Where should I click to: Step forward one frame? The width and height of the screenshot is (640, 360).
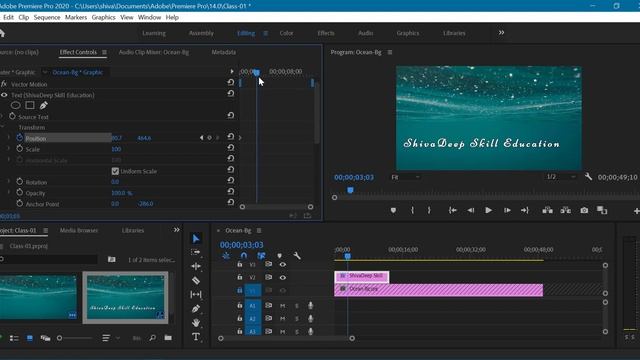click(x=507, y=210)
